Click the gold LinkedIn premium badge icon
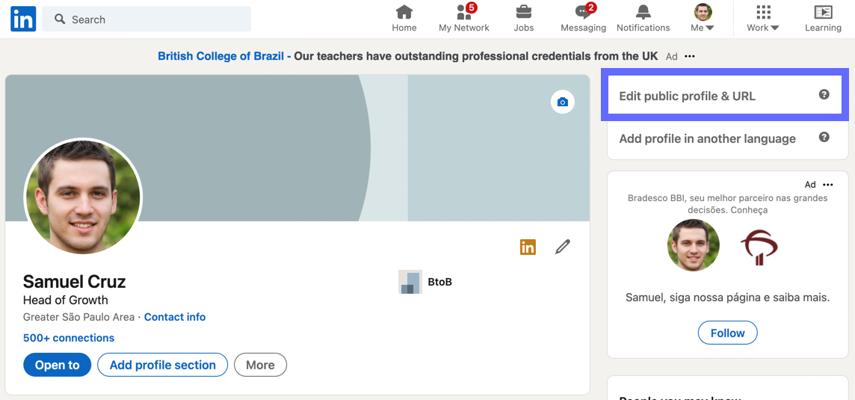The width and height of the screenshot is (855, 400). click(x=528, y=247)
